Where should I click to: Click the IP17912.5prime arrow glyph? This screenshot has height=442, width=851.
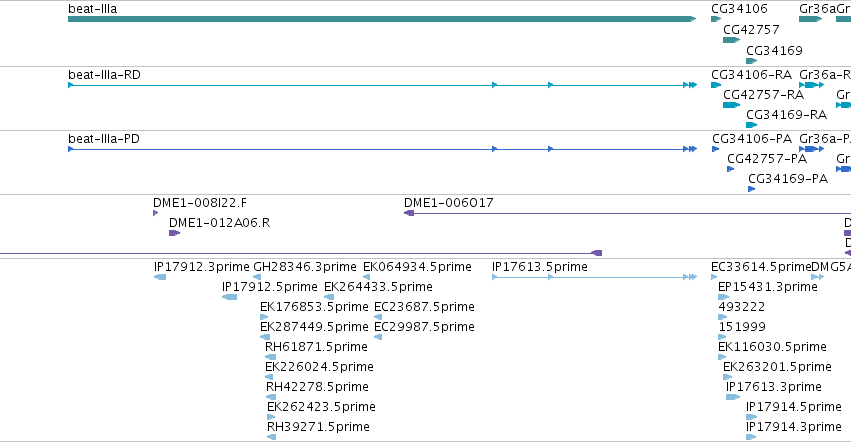(230, 297)
